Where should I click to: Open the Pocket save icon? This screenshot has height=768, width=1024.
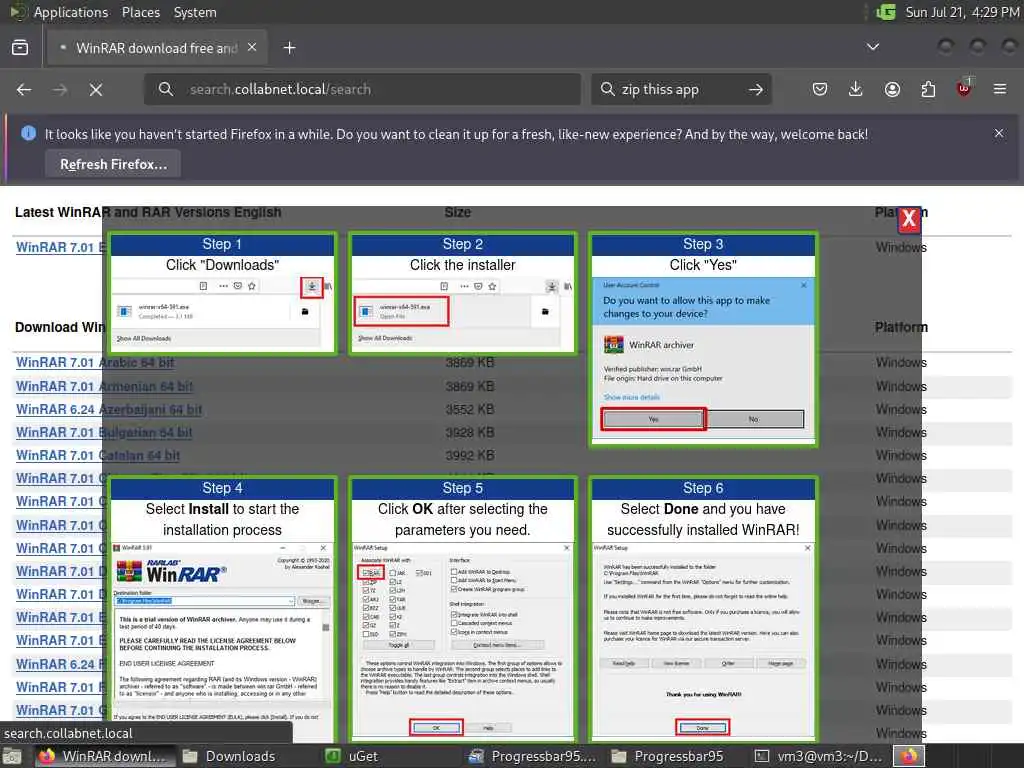coord(820,89)
